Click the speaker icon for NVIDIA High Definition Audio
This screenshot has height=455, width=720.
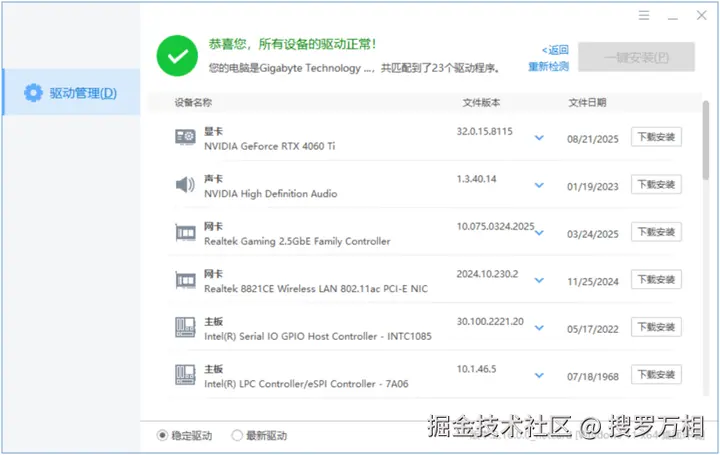coord(186,185)
